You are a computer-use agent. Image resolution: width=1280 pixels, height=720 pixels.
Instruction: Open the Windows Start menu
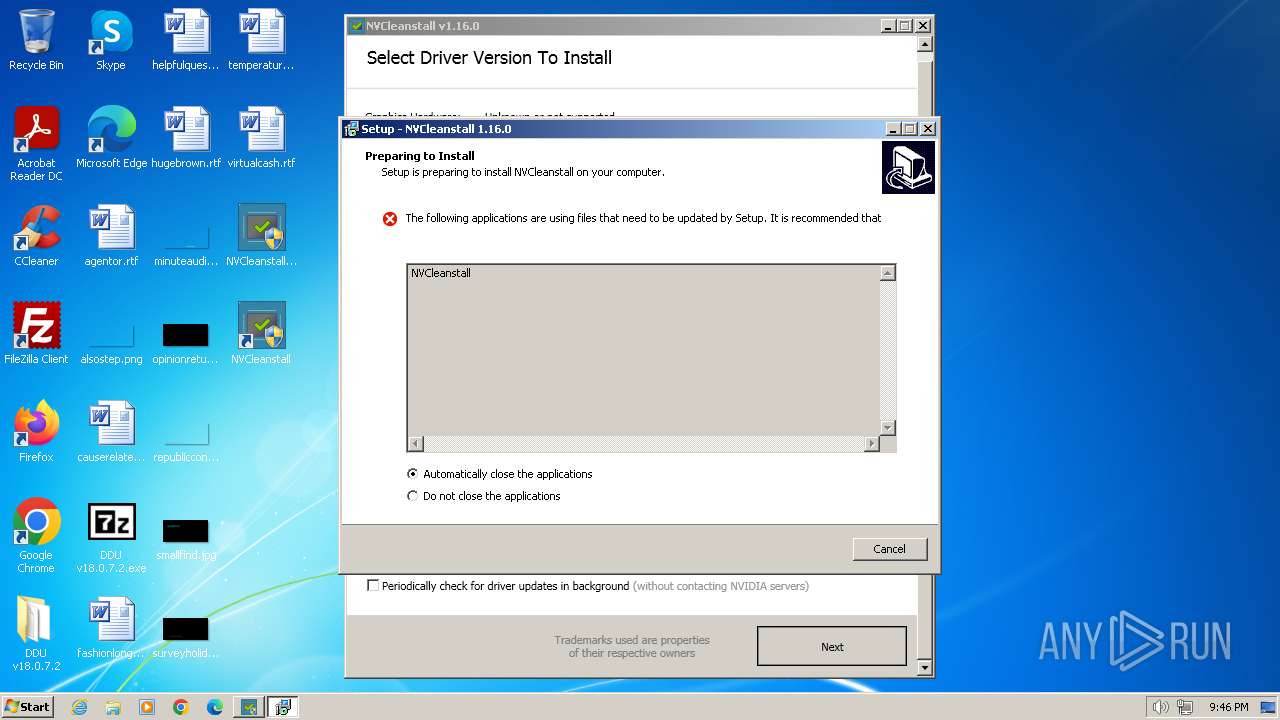click(x=28, y=707)
